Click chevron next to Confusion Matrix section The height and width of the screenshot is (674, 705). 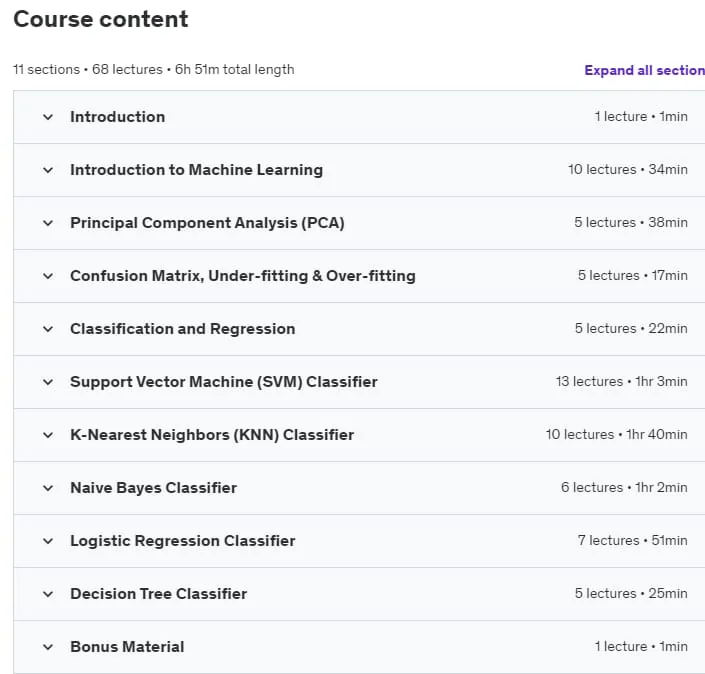48,277
